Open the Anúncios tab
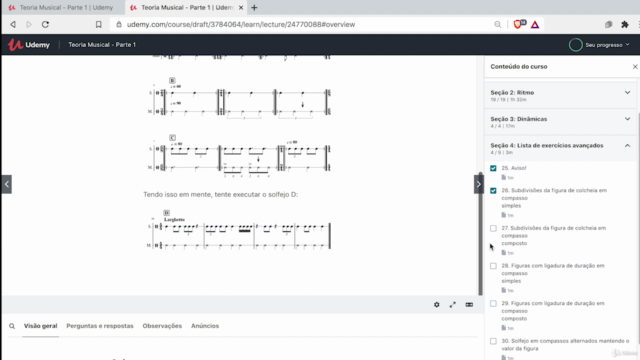 point(205,326)
